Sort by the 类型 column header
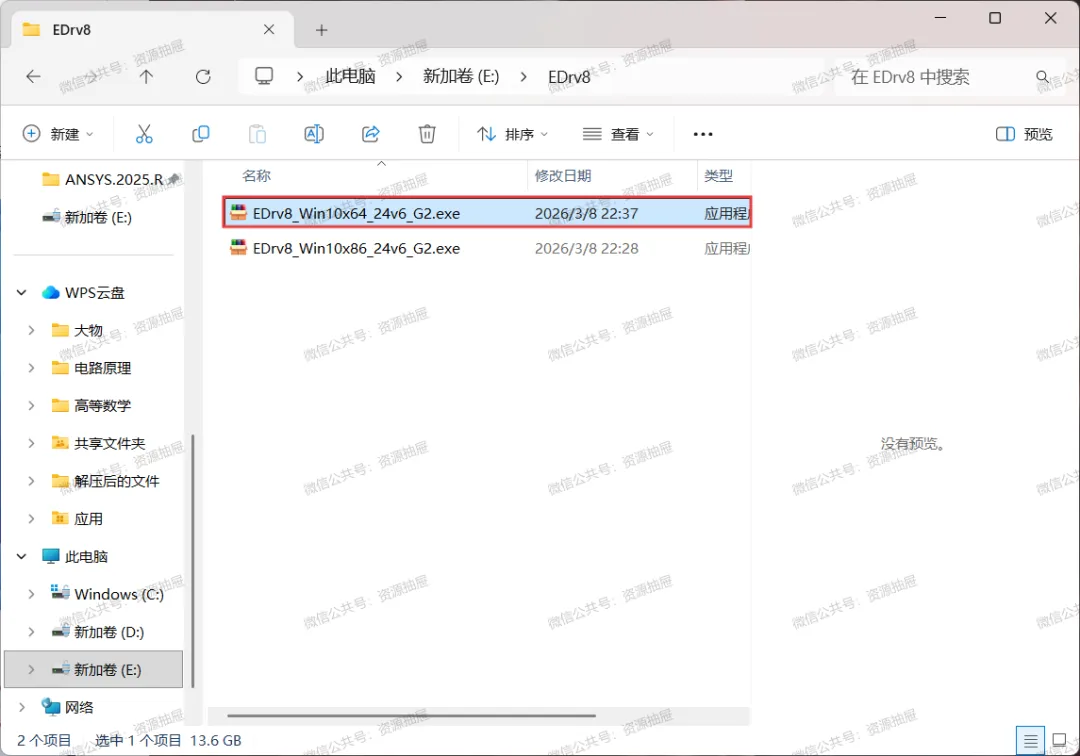Screen dimensions: 1080x756 (718, 176)
